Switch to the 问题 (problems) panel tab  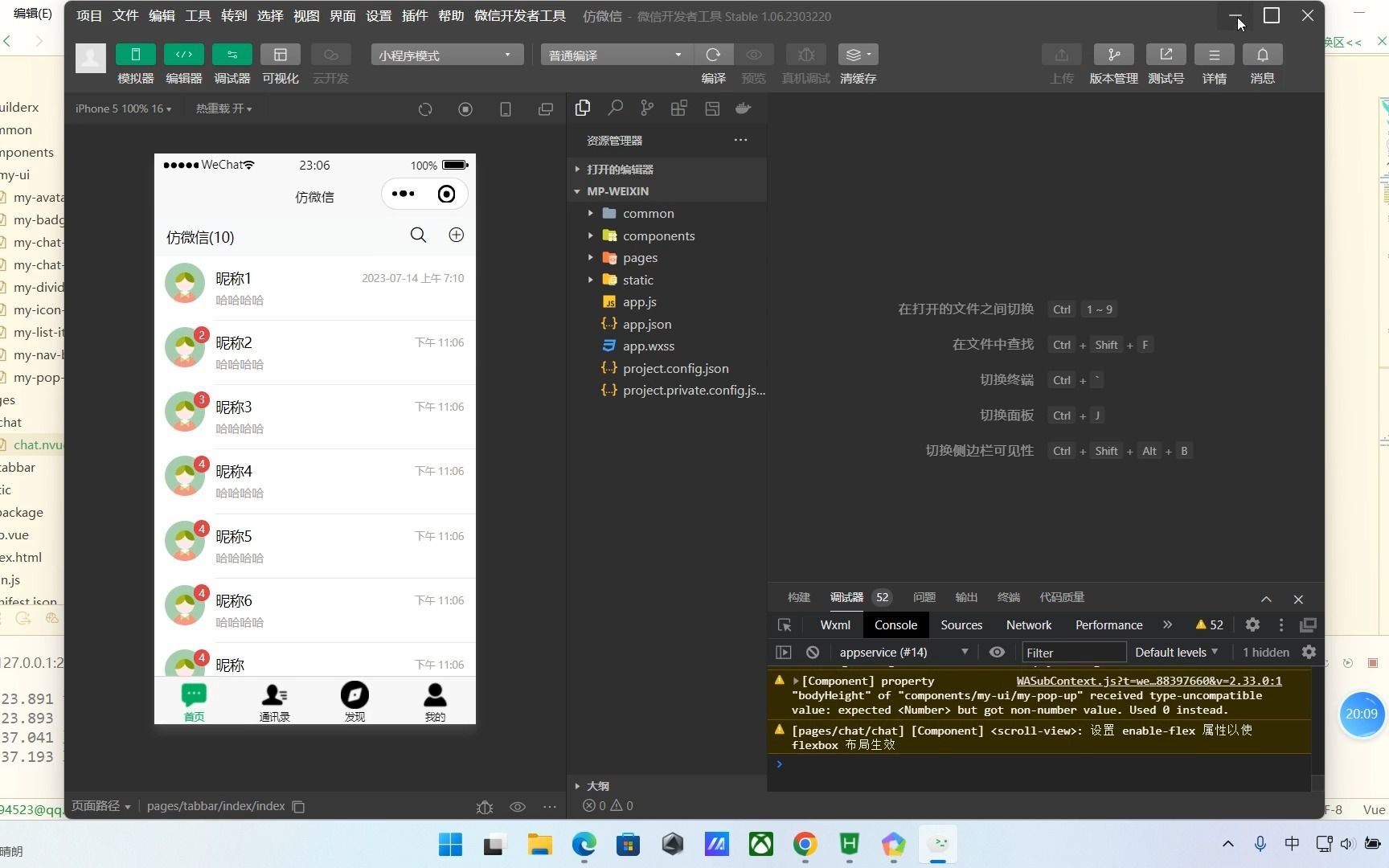click(x=924, y=597)
